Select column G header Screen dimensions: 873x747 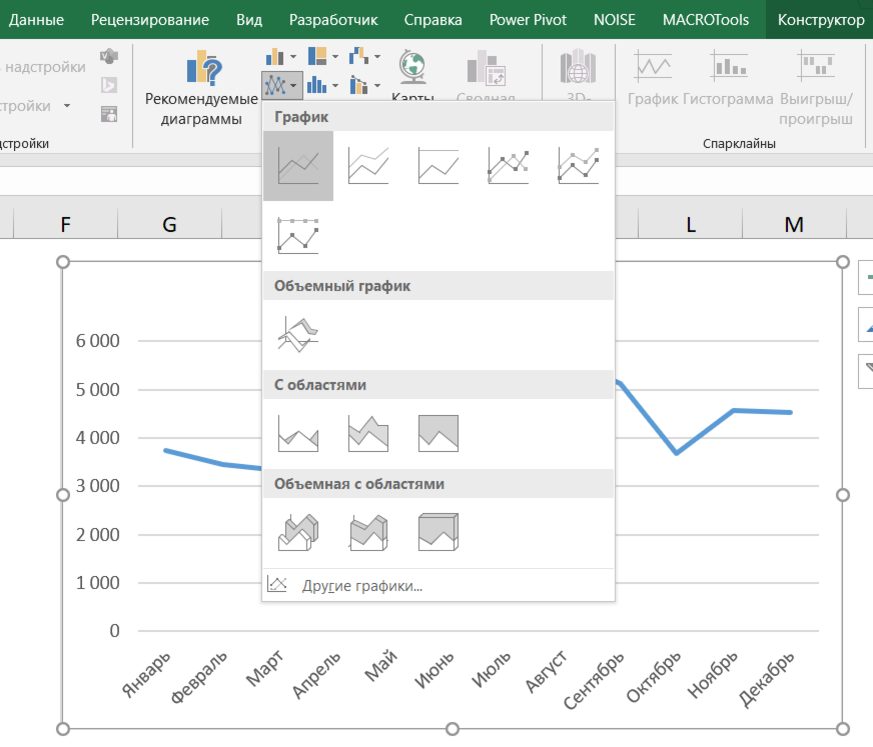[169, 224]
